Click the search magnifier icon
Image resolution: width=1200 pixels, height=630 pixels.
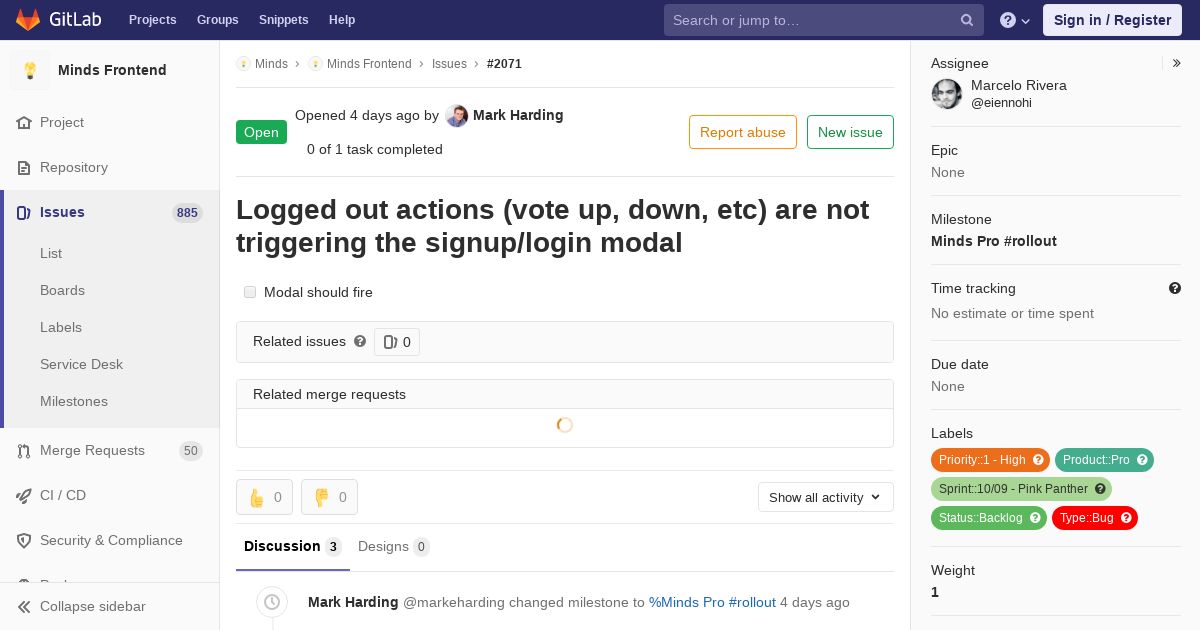pos(967,20)
